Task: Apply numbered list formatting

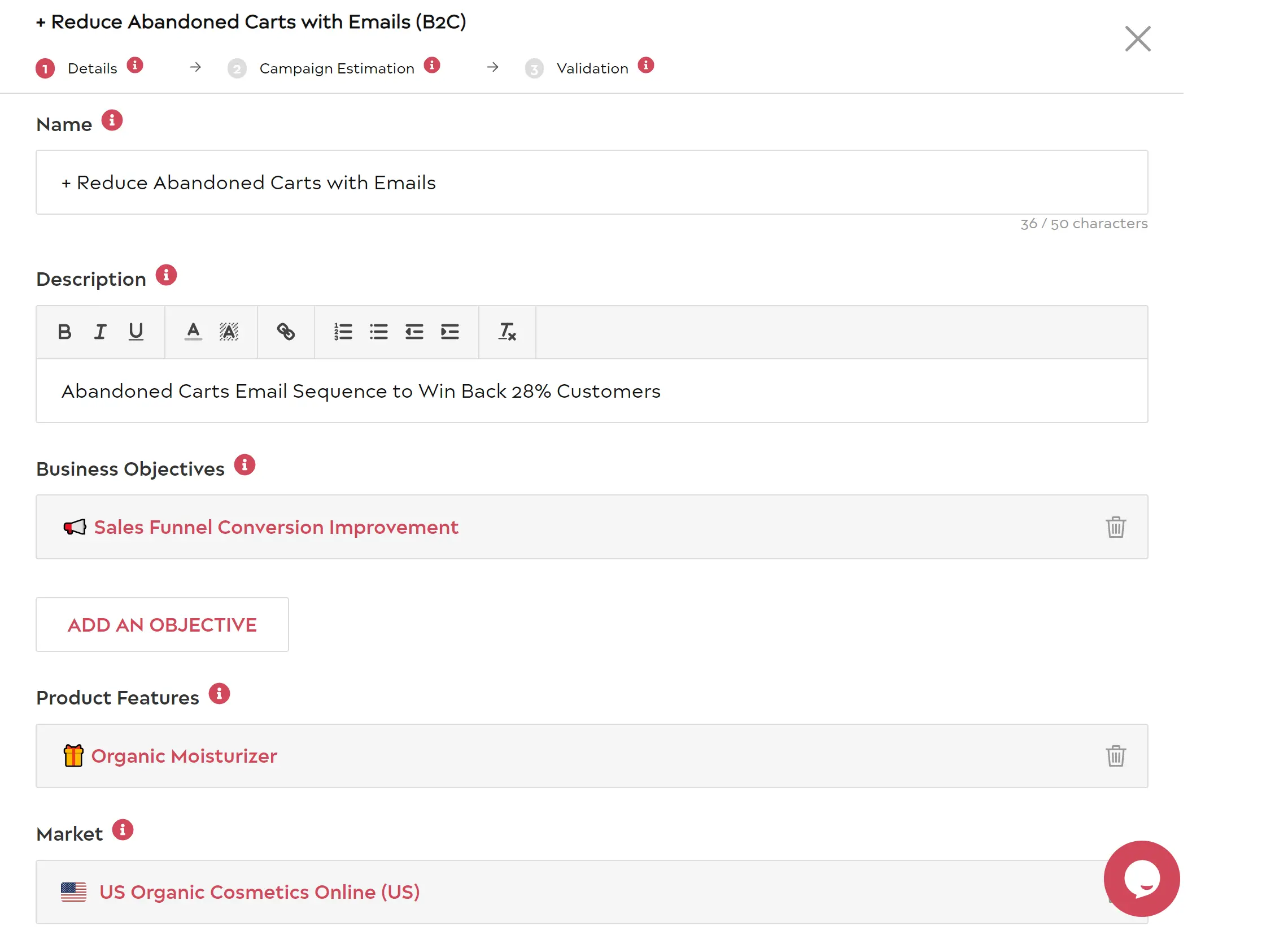Action: point(343,332)
